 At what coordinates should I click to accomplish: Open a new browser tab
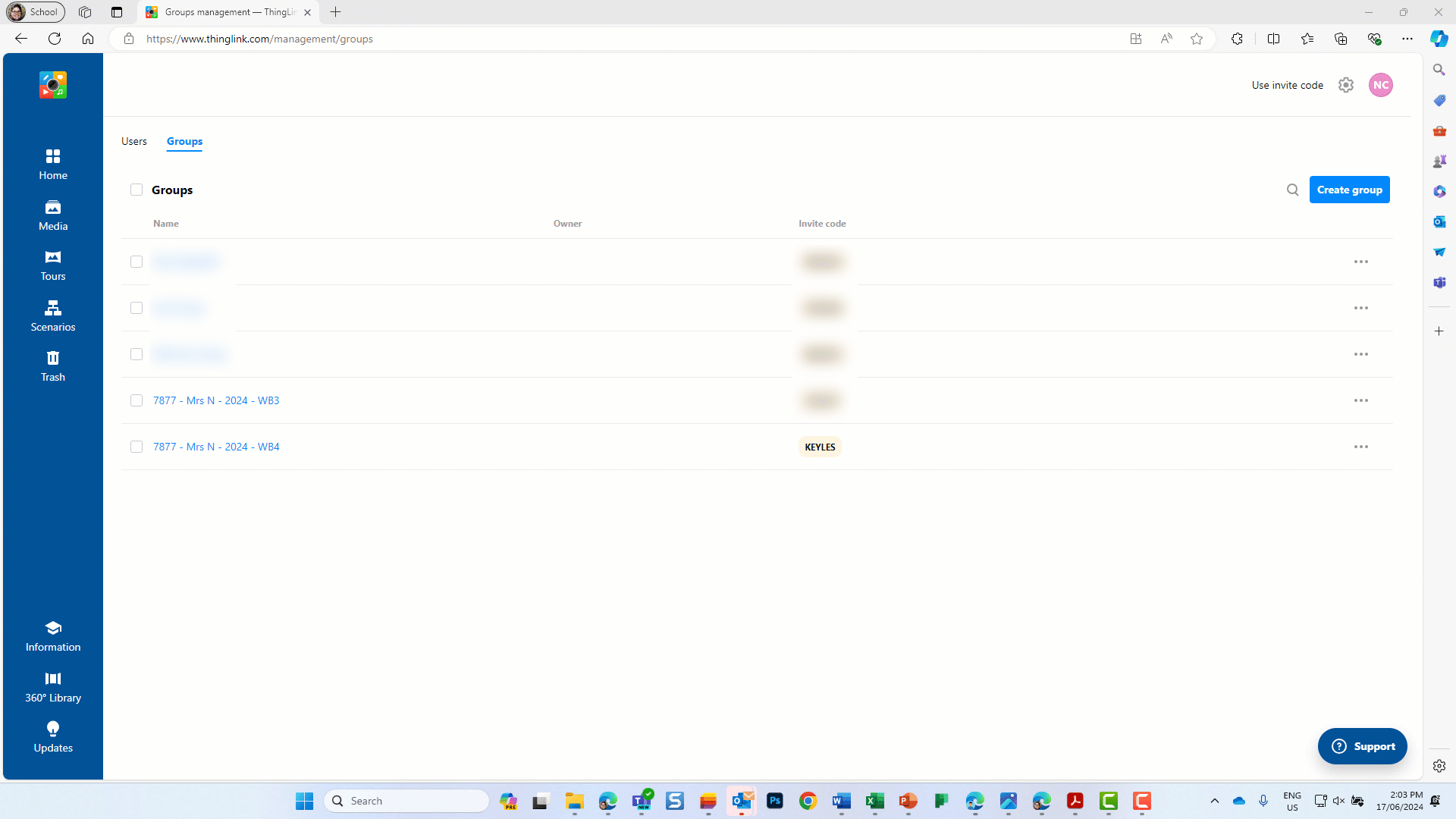point(335,12)
